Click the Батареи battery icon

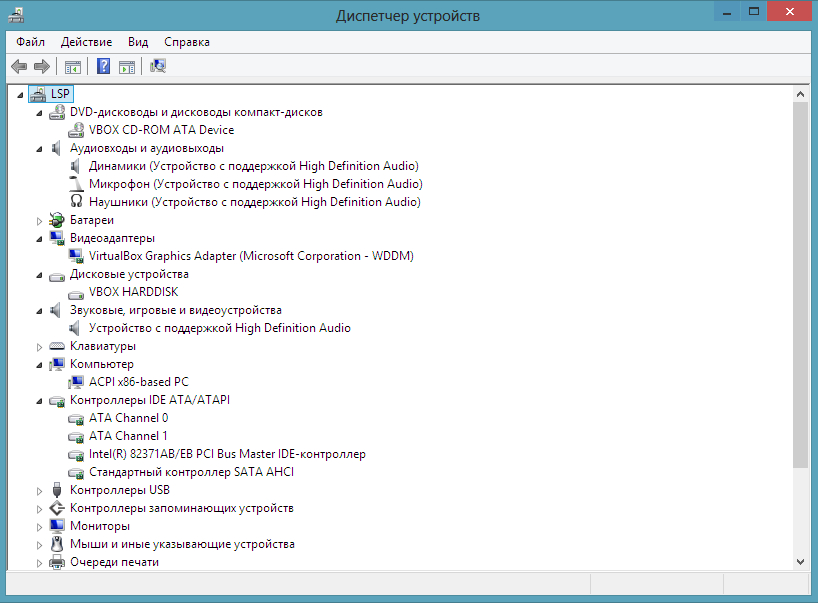pos(57,220)
